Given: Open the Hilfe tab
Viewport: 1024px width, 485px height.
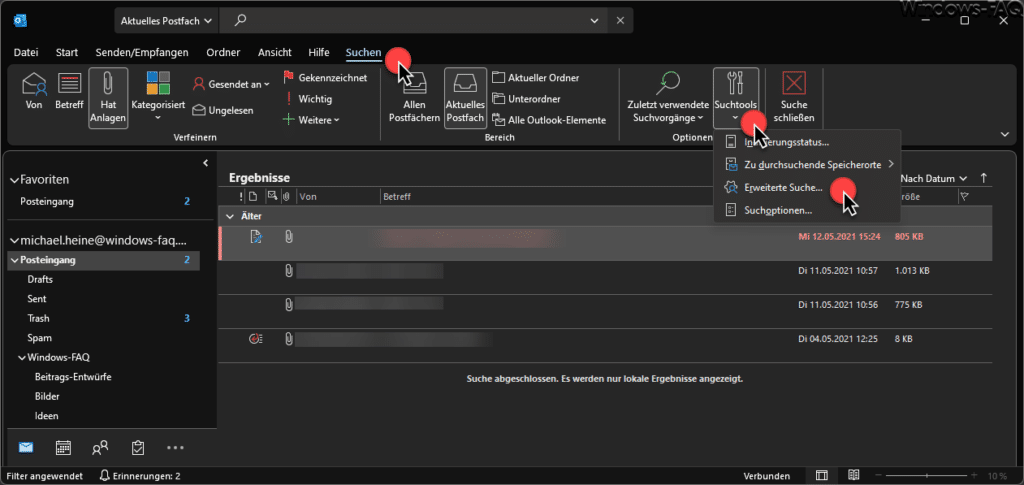Looking at the screenshot, I should [319, 52].
